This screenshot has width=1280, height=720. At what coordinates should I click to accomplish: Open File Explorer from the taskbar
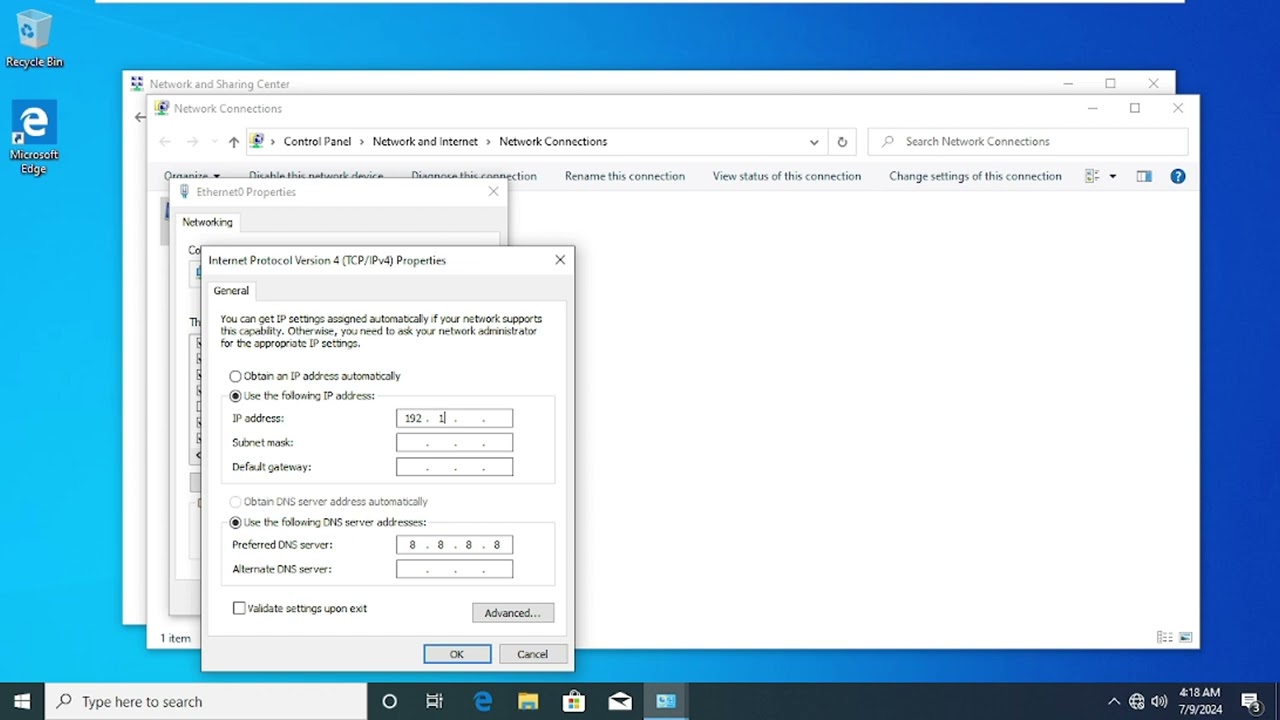tap(528, 701)
